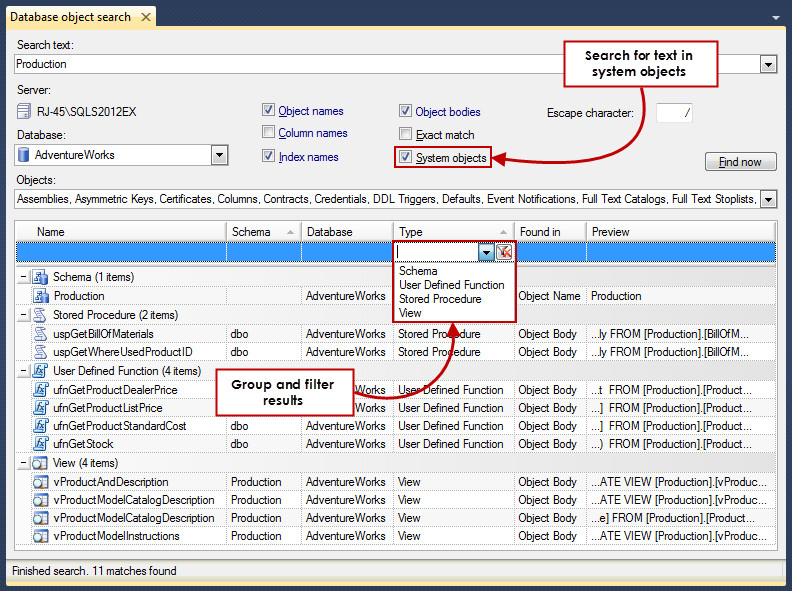Click the Name filter cell
This screenshot has width=792, height=591.
[121, 252]
